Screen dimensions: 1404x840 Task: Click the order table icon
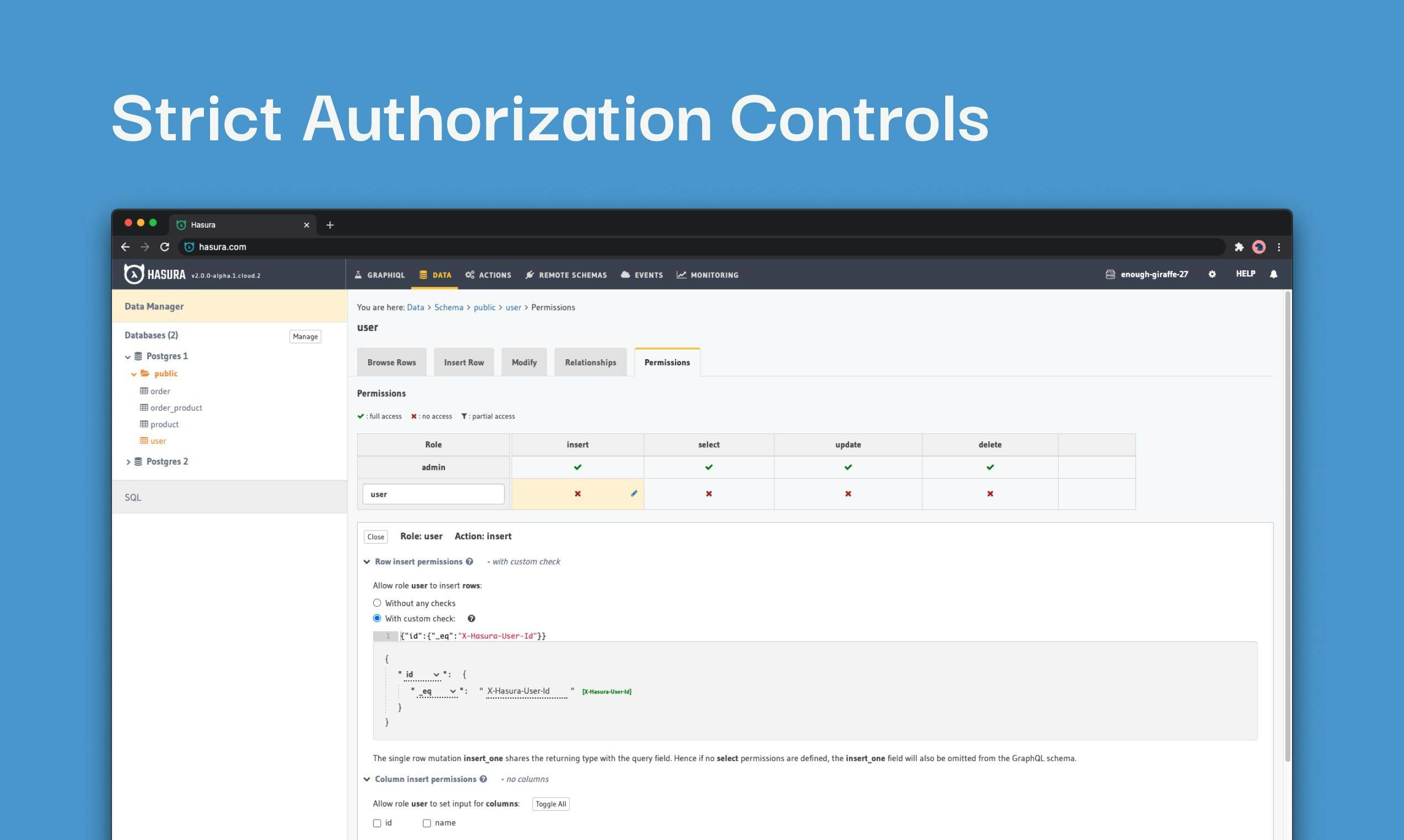144,391
